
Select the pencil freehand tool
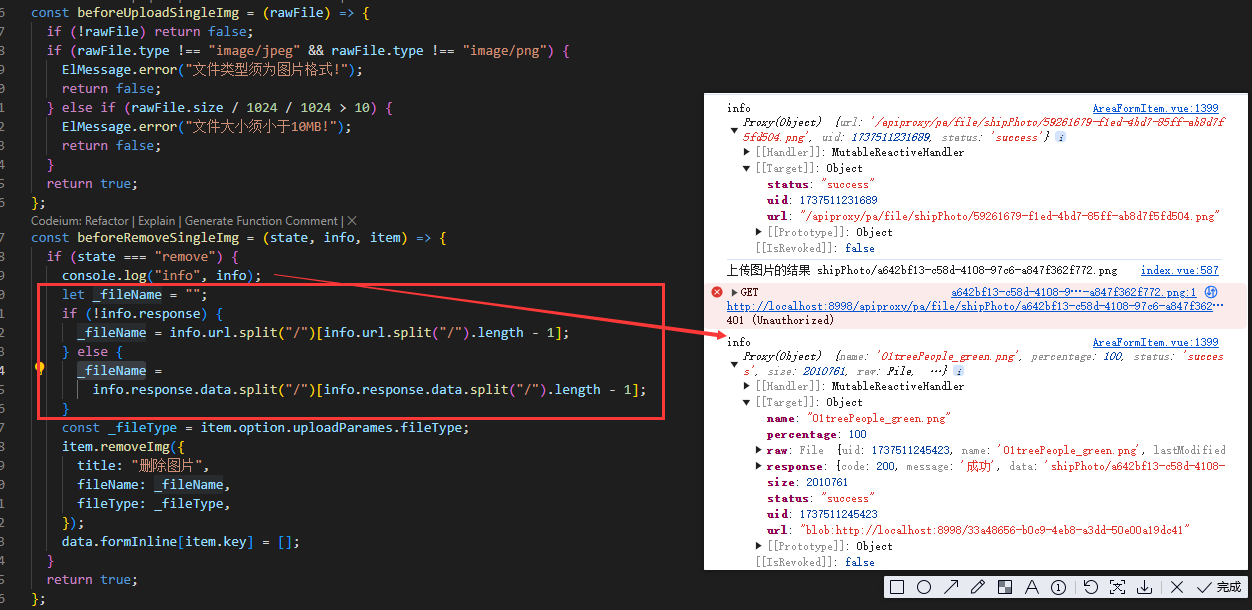click(x=978, y=587)
